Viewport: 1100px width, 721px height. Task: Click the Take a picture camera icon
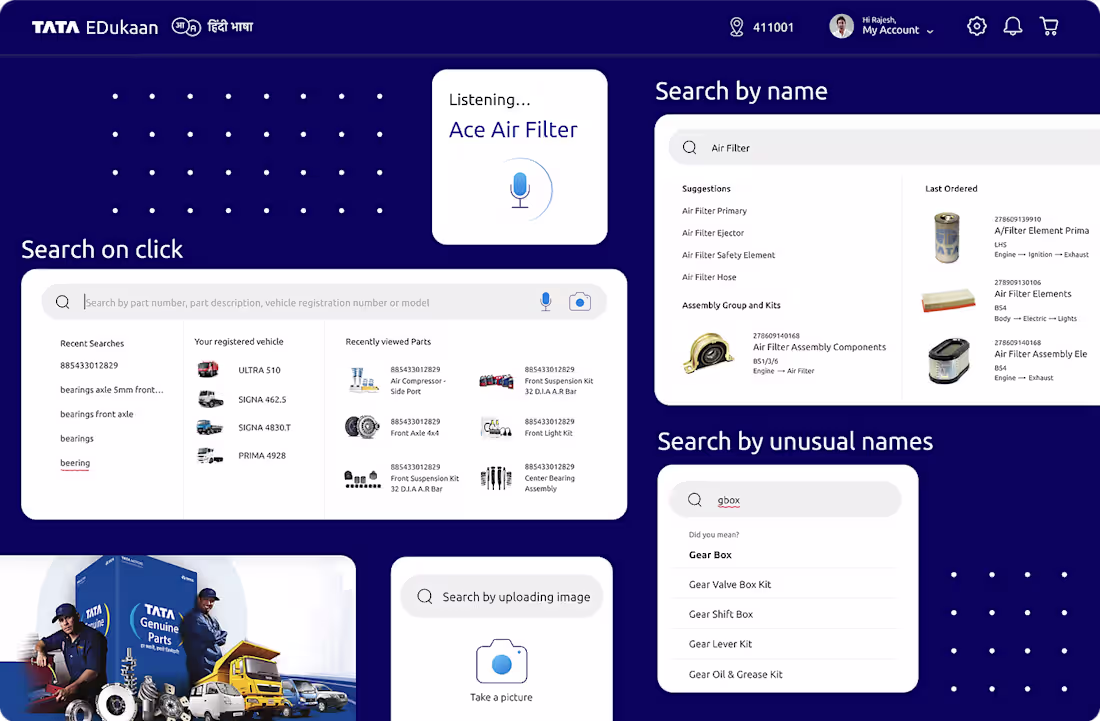[502, 661]
